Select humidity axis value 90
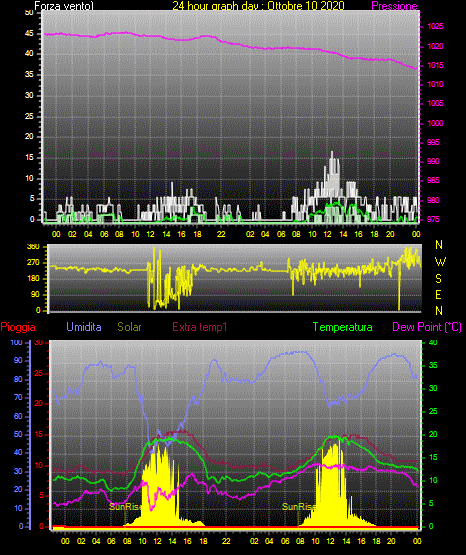This screenshot has height=555, width=466. click(18, 361)
